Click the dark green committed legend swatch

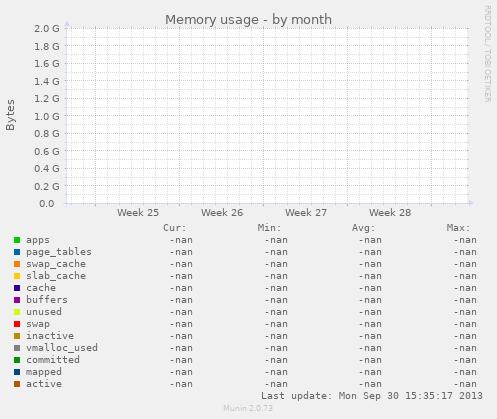[17, 360]
